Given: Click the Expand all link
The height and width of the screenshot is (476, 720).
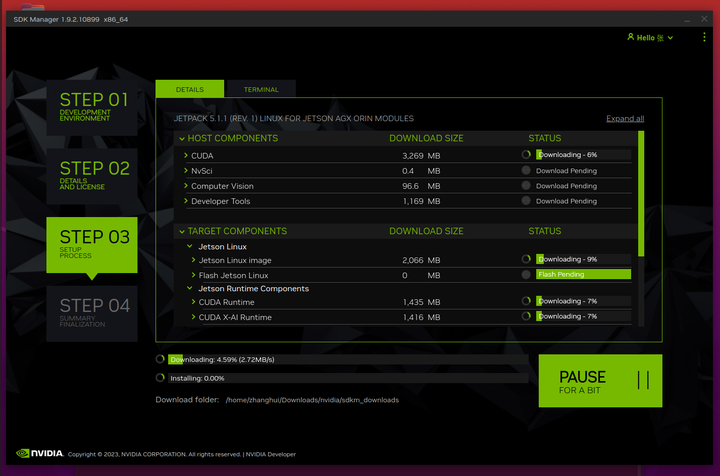Looking at the screenshot, I should coord(625,118).
